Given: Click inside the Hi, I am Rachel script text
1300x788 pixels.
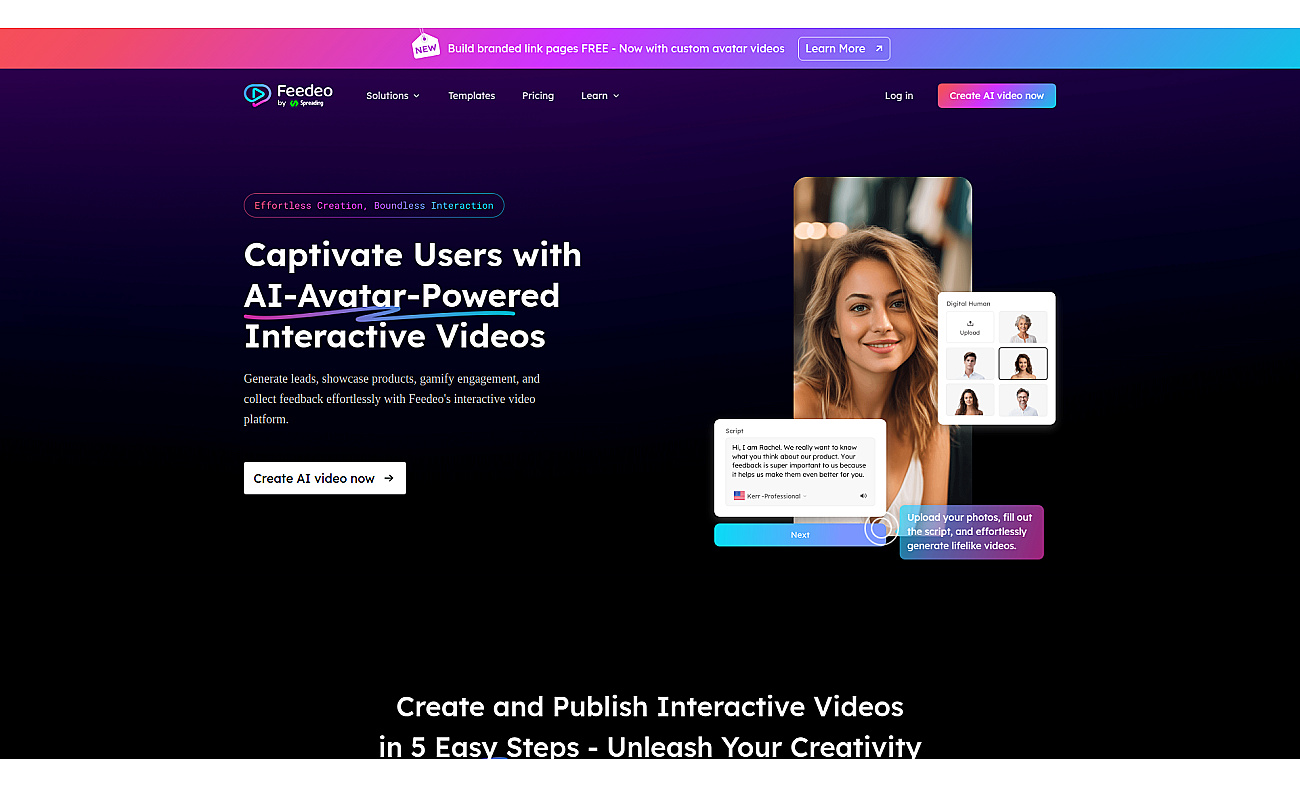Looking at the screenshot, I should 799,461.
